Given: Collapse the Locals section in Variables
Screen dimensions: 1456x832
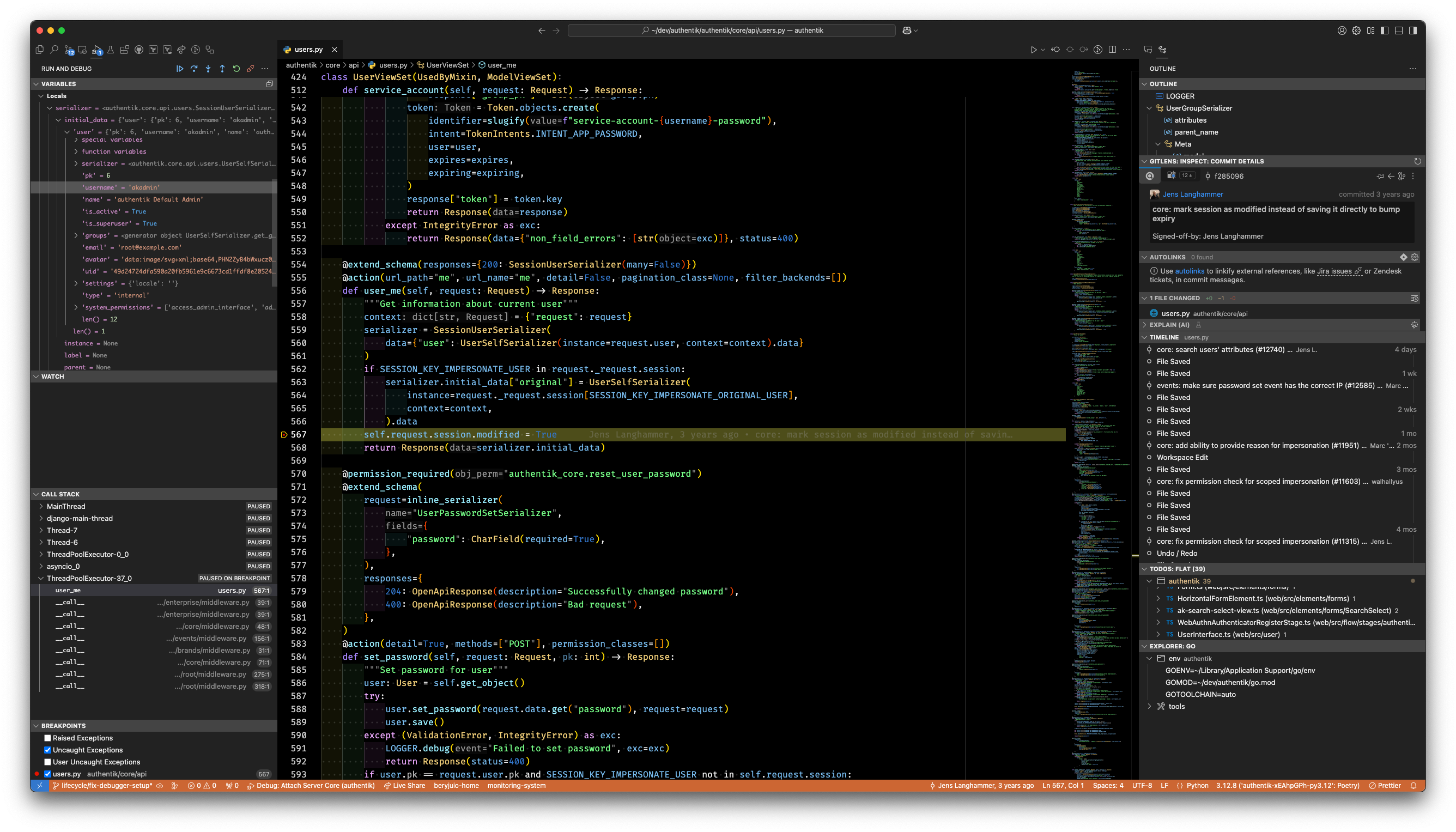Looking at the screenshot, I should click(40, 95).
